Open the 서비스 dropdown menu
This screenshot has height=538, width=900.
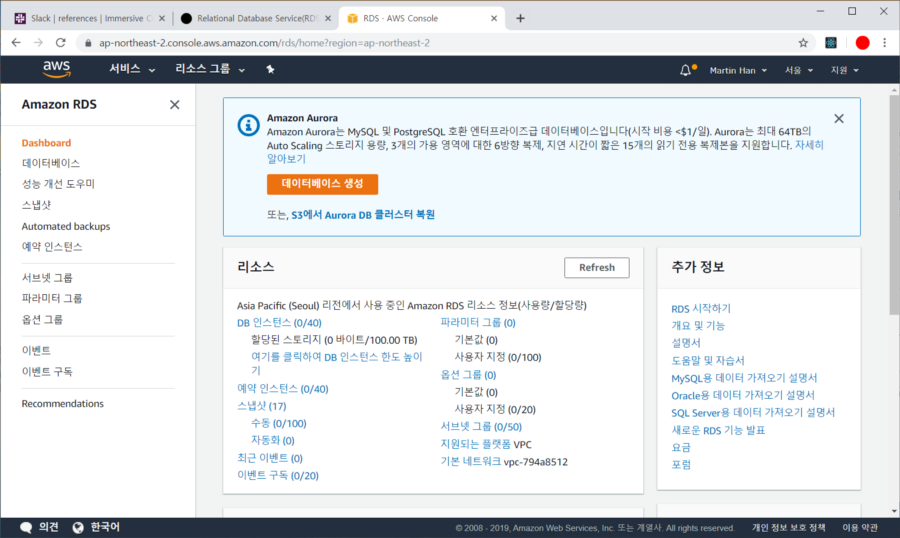click(x=132, y=69)
